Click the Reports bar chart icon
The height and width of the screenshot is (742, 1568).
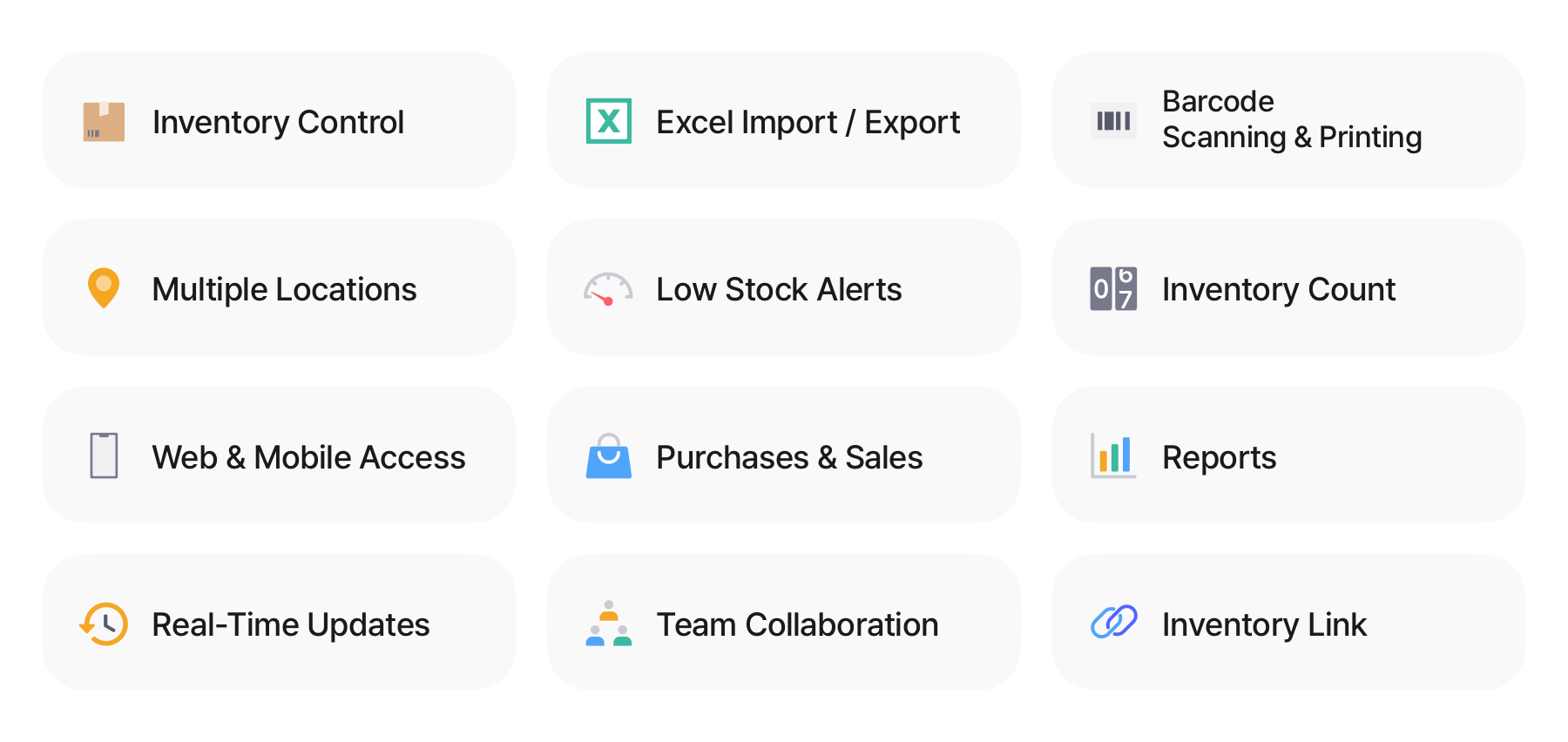[x=1114, y=455]
